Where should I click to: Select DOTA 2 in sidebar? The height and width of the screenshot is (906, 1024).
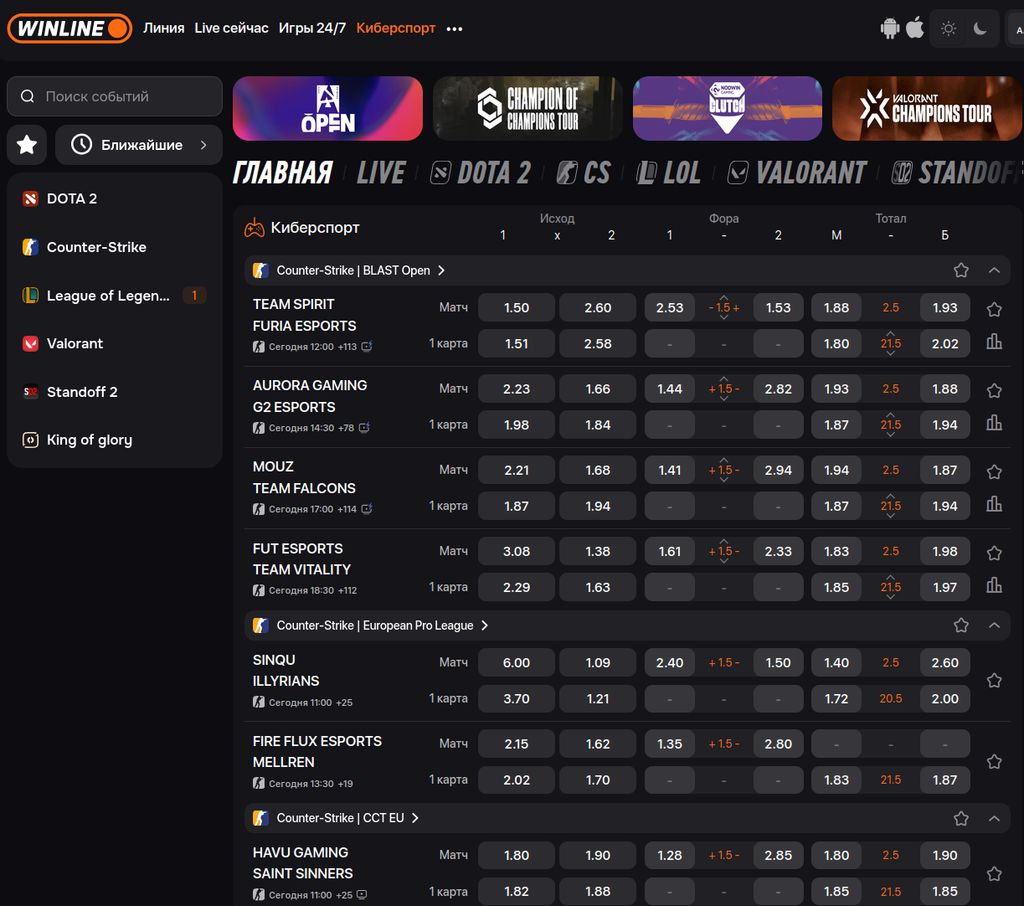tap(114, 199)
